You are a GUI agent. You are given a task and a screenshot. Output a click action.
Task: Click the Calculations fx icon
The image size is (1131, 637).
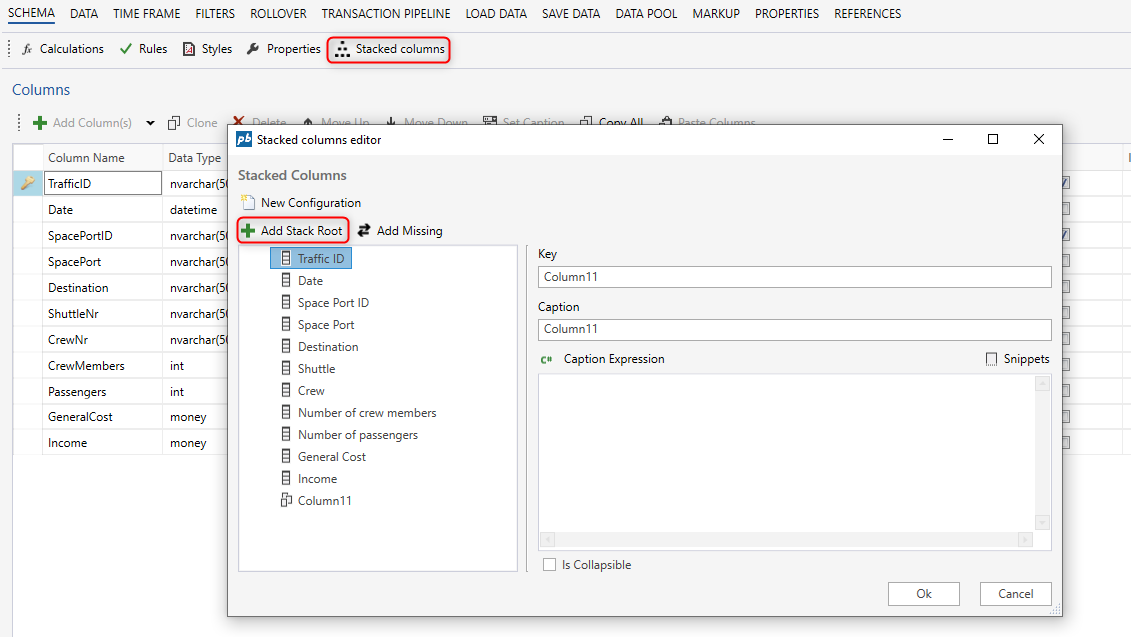tap(27, 49)
